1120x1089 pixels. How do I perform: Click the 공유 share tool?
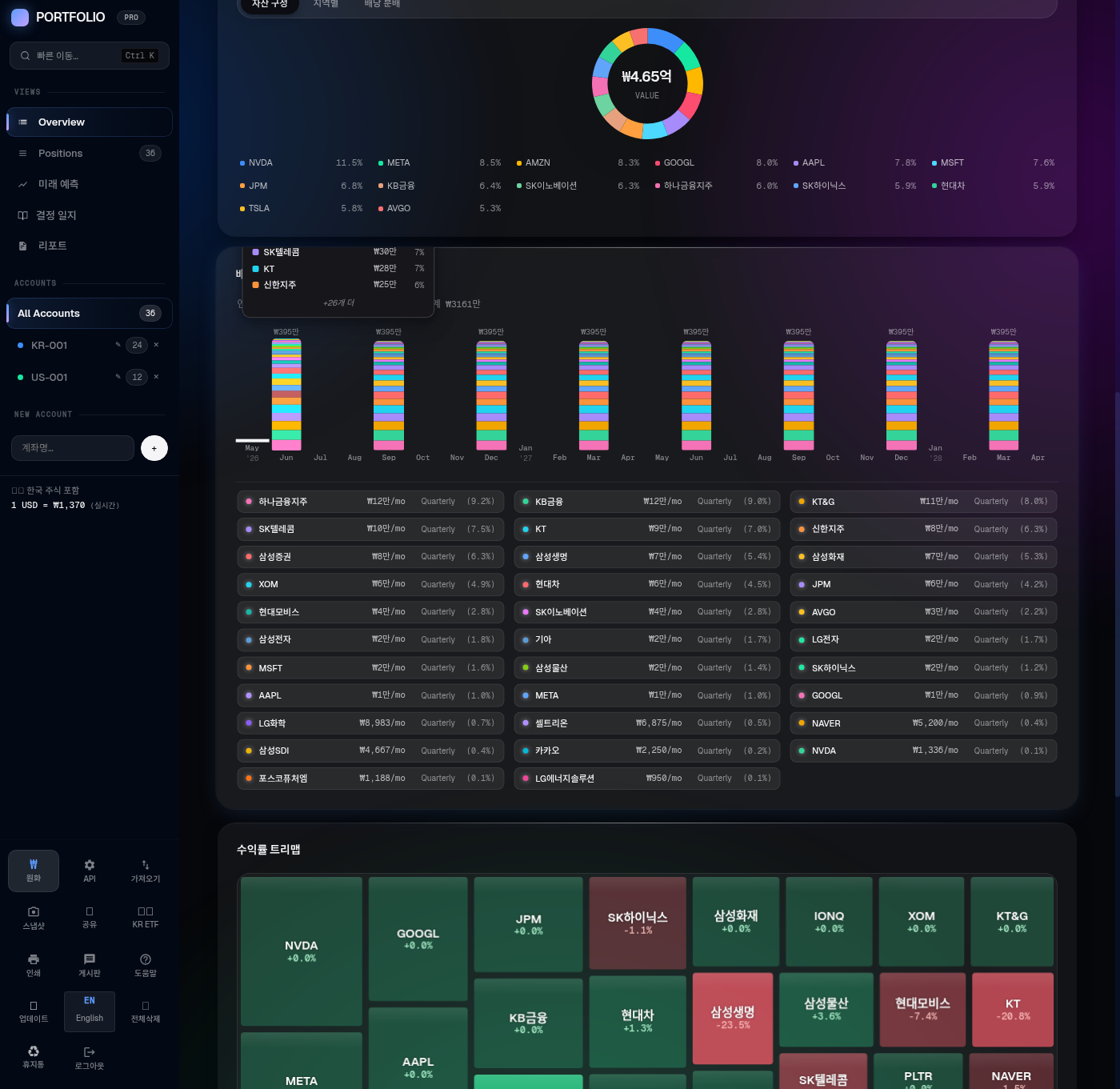tap(90, 917)
